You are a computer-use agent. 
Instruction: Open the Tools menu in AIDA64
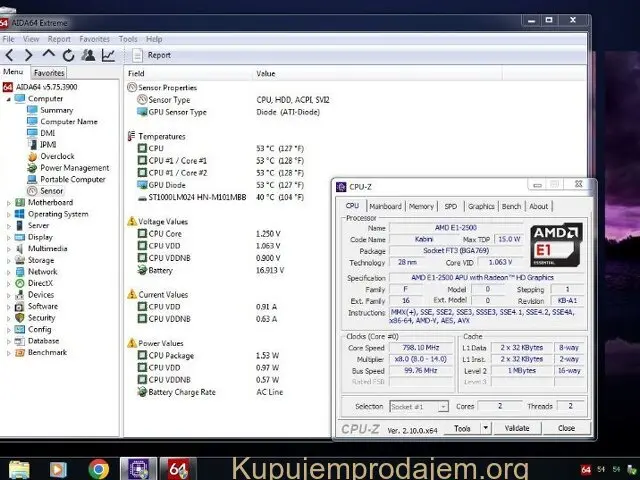(128, 39)
